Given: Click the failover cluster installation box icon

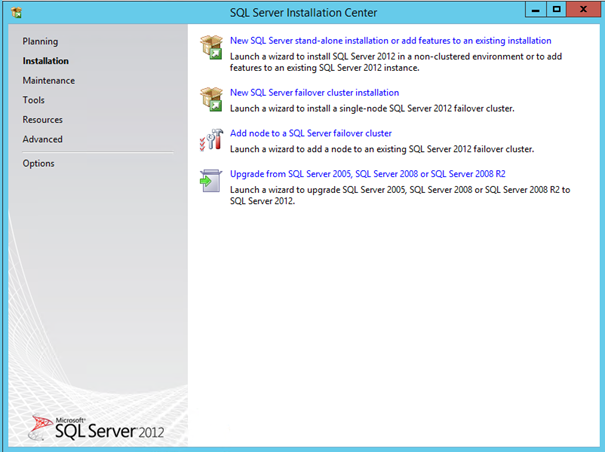Looking at the screenshot, I should pyautogui.click(x=211, y=99).
